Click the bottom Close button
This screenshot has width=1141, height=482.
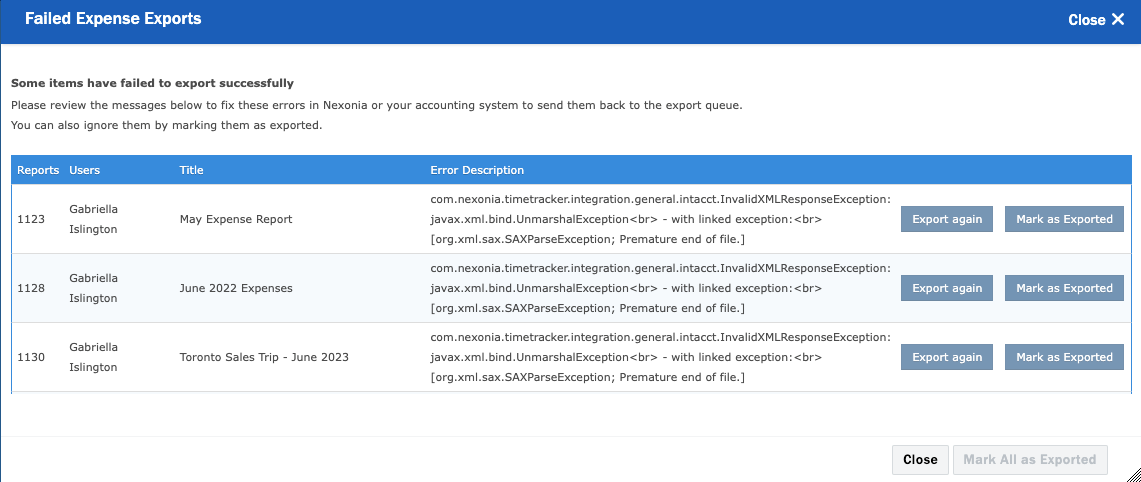point(920,459)
